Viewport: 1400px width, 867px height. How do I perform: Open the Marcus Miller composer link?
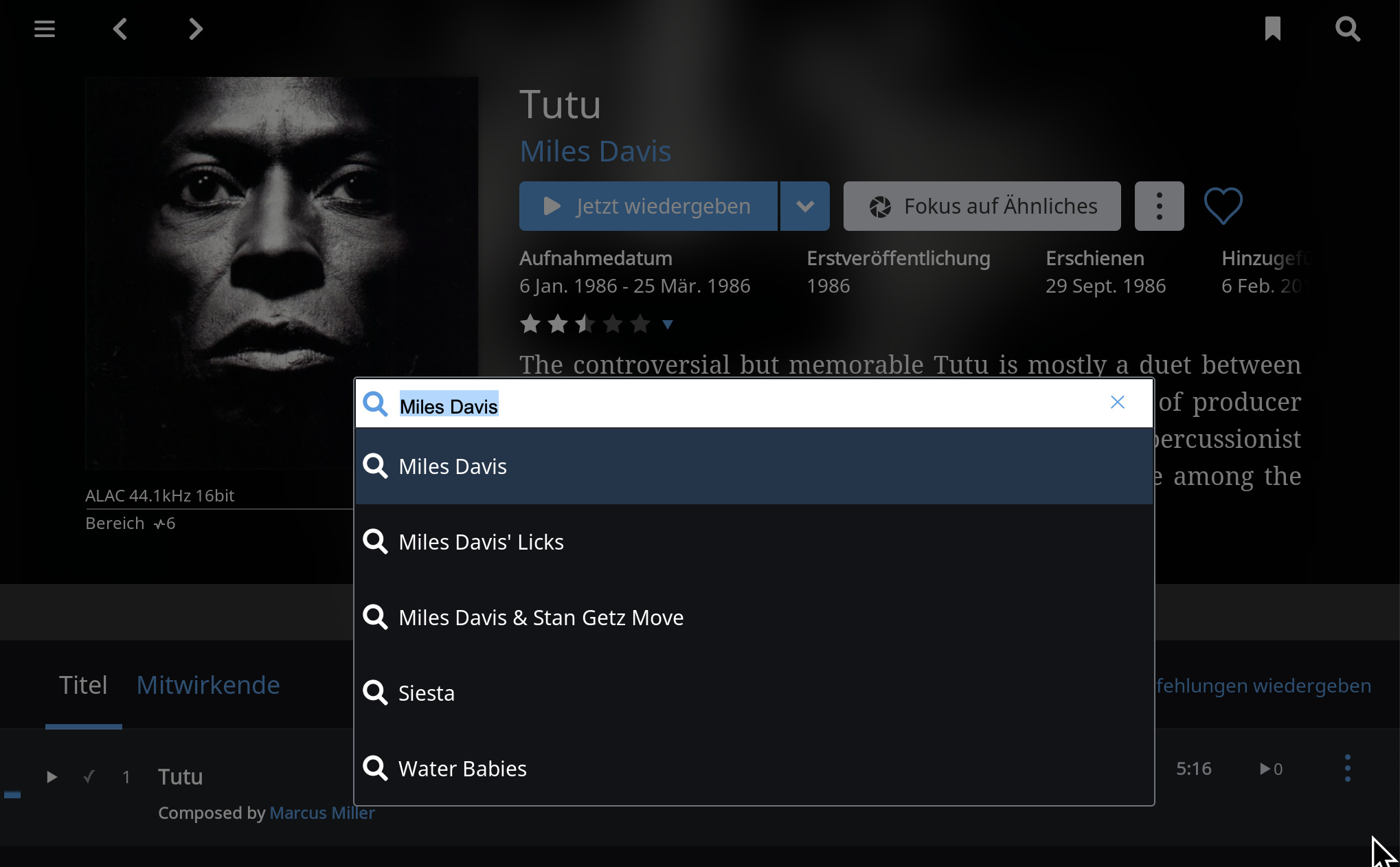pos(322,813)
